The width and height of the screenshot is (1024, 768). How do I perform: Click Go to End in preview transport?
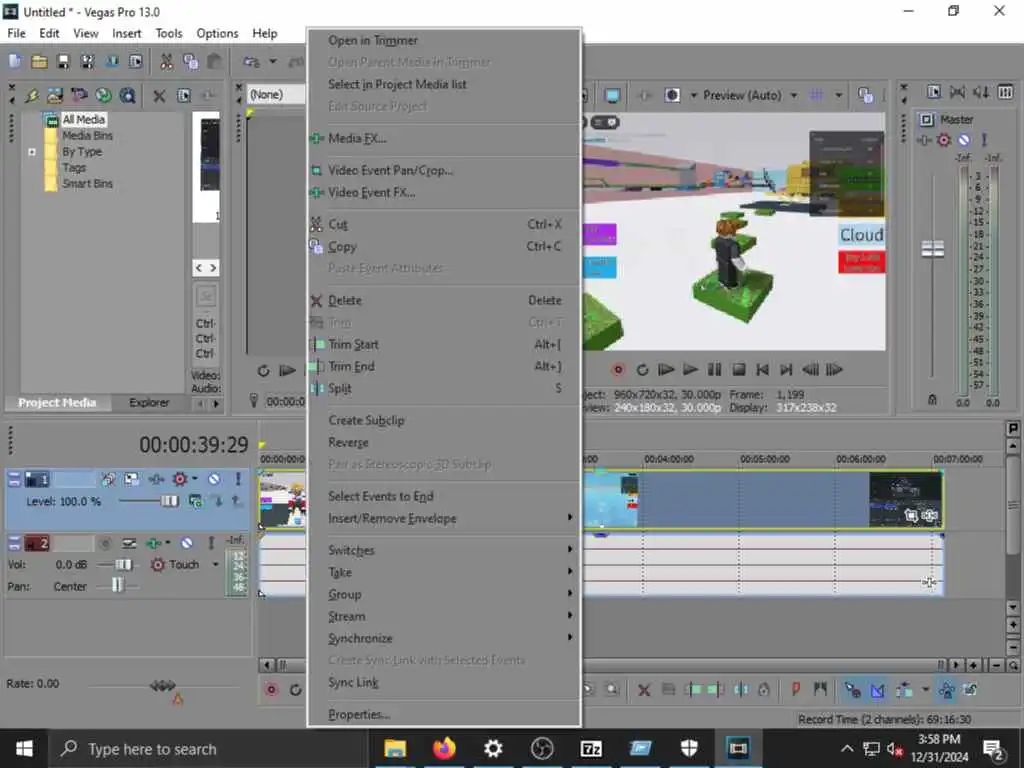pyautogui.click(x=786, y=370)
